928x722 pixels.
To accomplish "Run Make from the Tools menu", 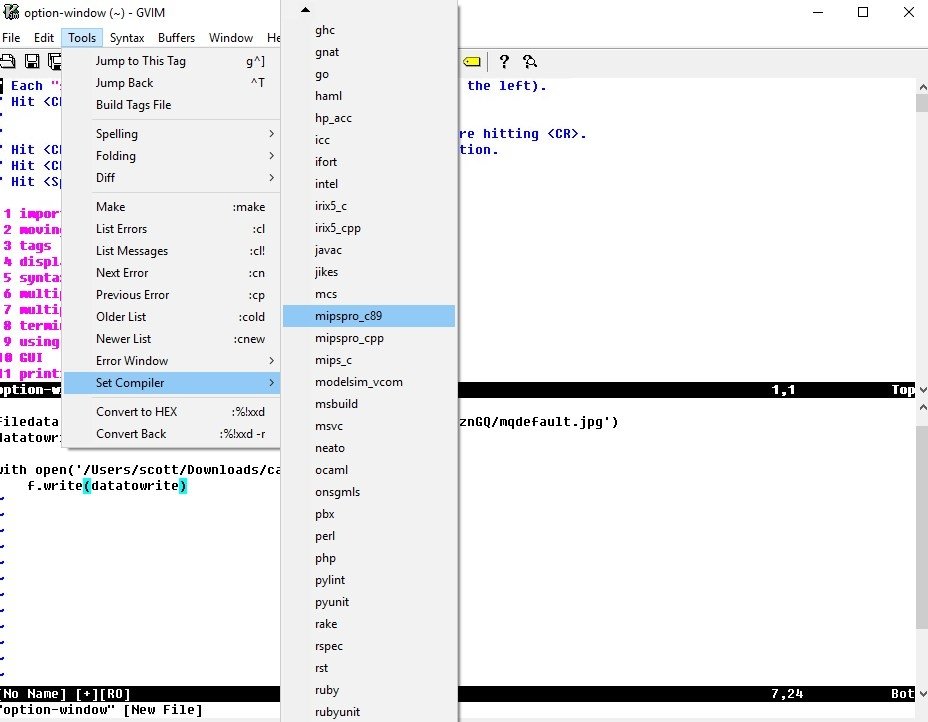I will click(172, 207).
